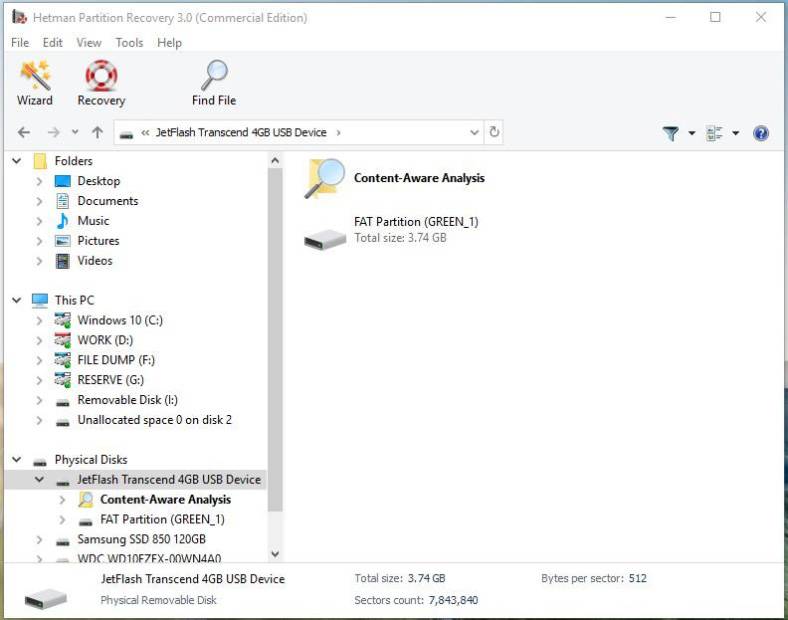
Task: Open FAT Partition (GREEN_1) drive item
Action: 391,231
